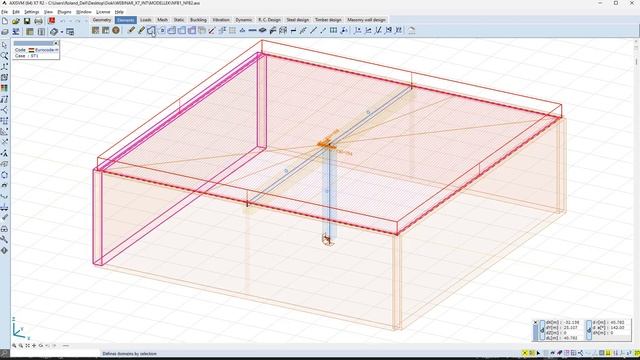Image resolution: width=640 pixels, height=360 pixels.
Task: Open the View menu
Action: pos(48,12)
